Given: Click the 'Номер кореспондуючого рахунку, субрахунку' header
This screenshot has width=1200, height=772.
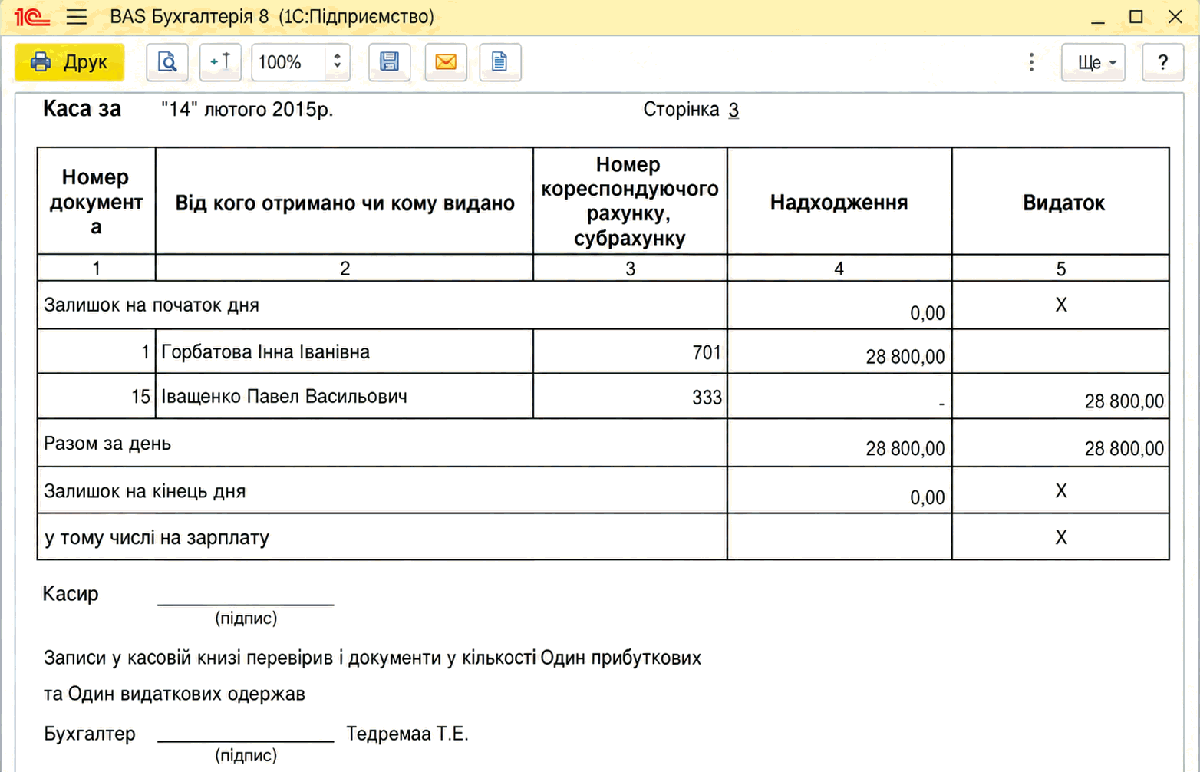Looking at the screenshot, I should [x=630, y=201].
